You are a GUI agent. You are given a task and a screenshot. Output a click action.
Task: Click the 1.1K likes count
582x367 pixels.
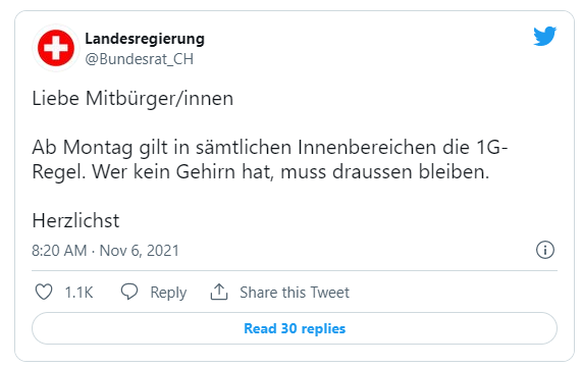(79, 292)
